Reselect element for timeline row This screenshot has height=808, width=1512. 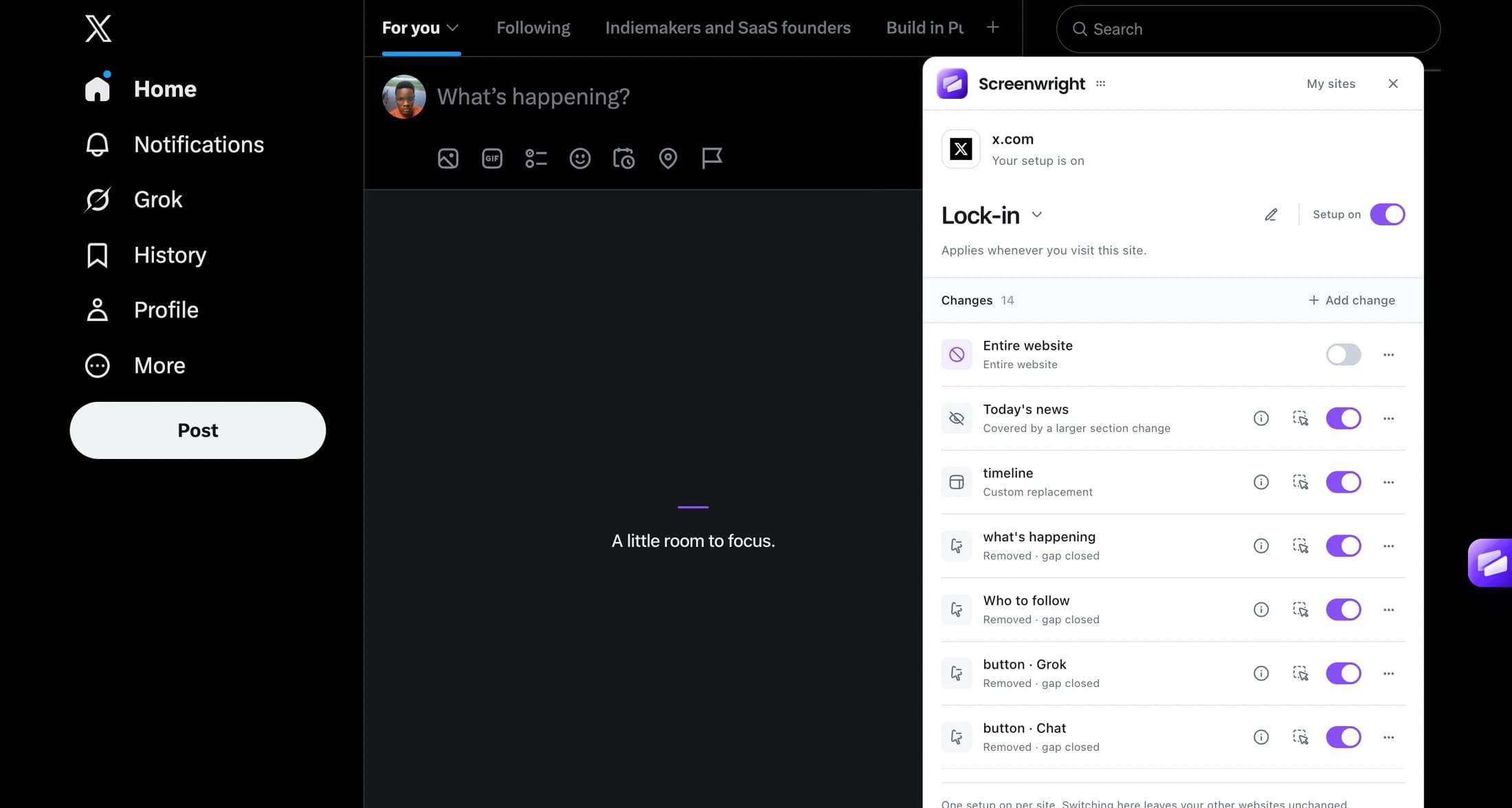[1300, 482]
